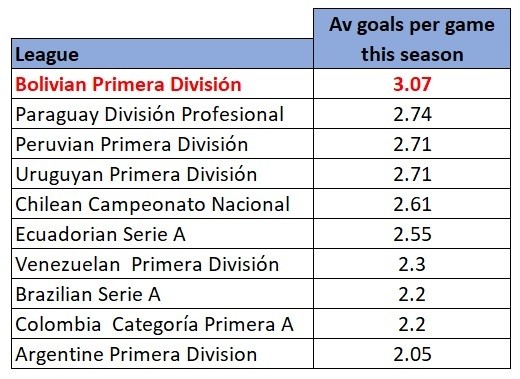Select Uruguayan Primera División cell
This screenshot has width=520, height=379.
click(162, 174)
